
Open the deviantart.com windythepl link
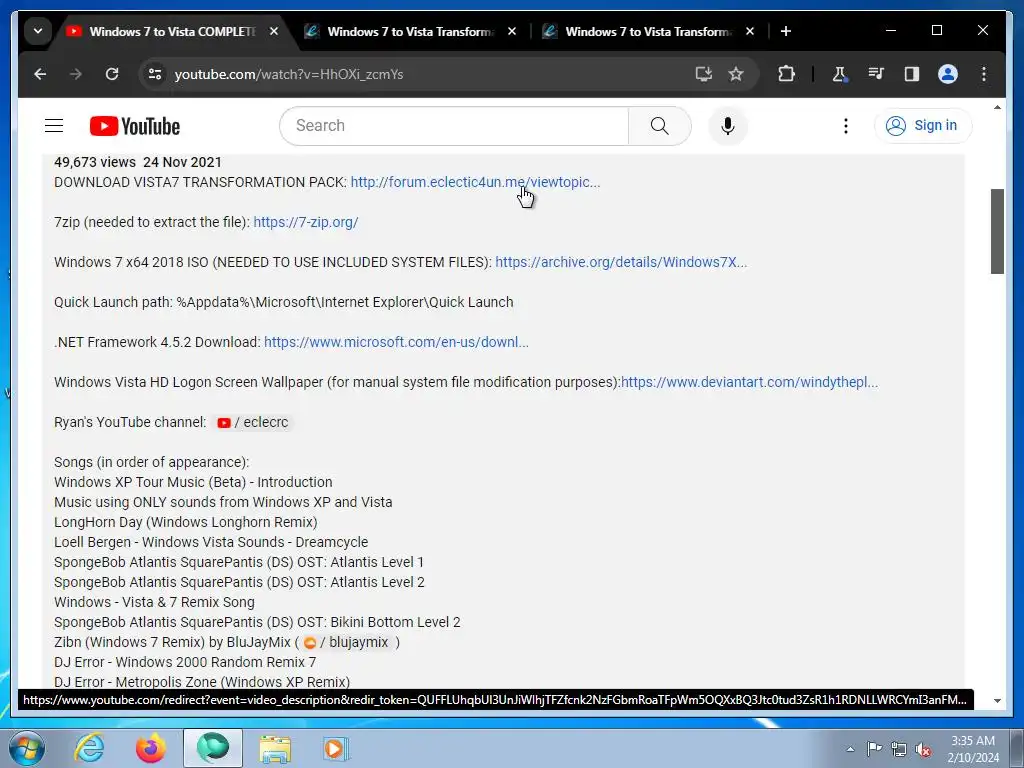click(749, 382)
